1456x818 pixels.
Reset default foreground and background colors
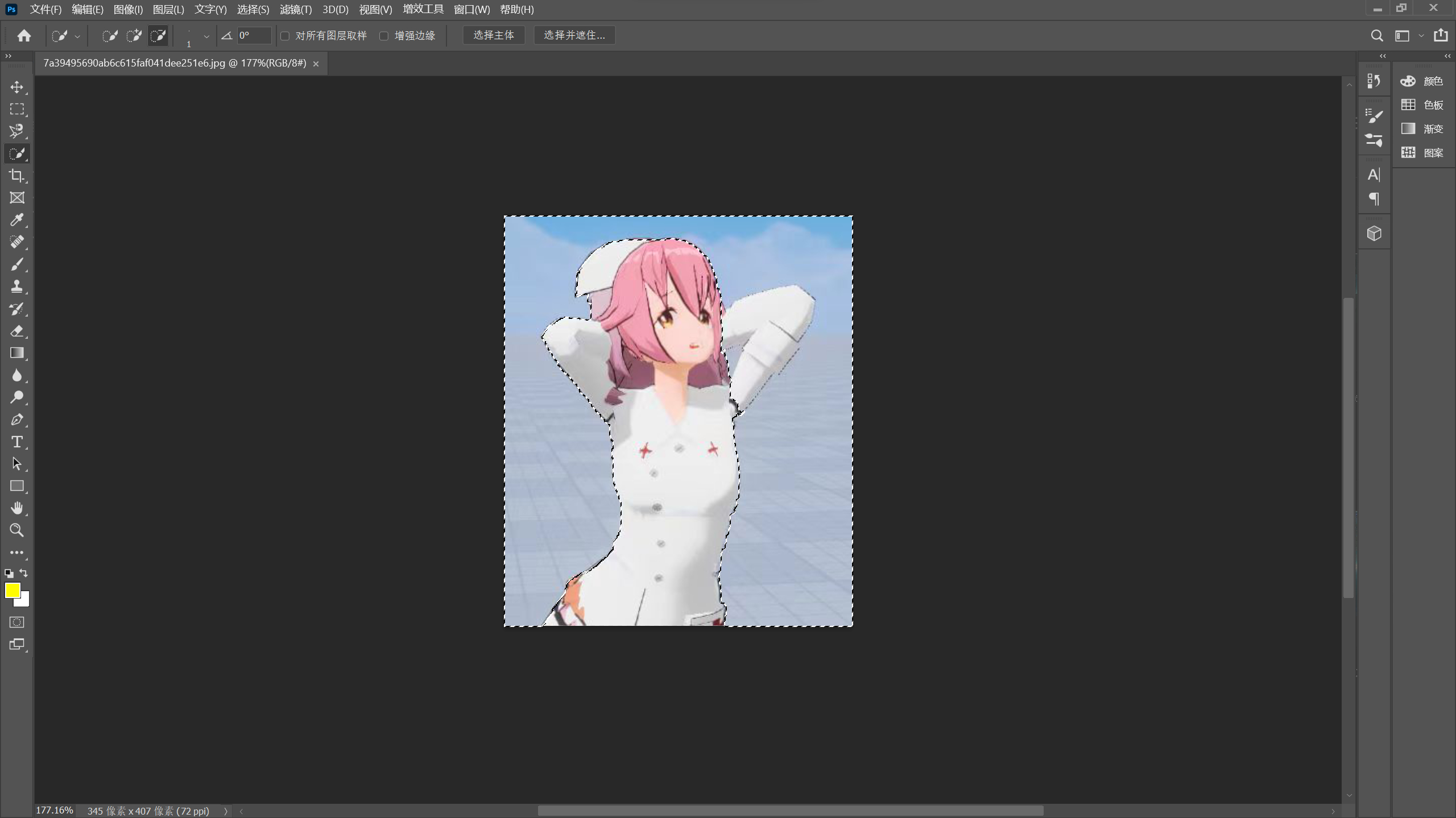coord(9,574)
